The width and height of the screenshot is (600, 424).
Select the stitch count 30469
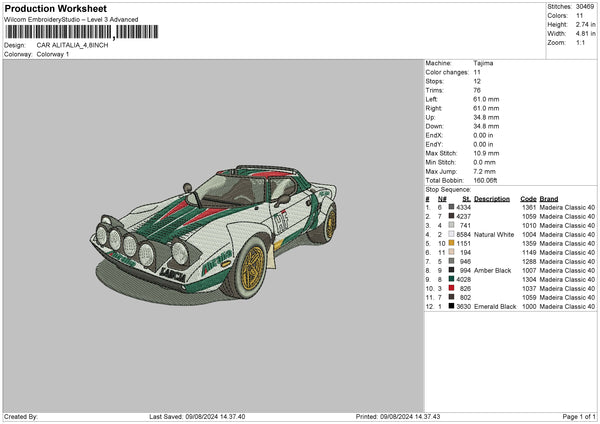(585, 7)
